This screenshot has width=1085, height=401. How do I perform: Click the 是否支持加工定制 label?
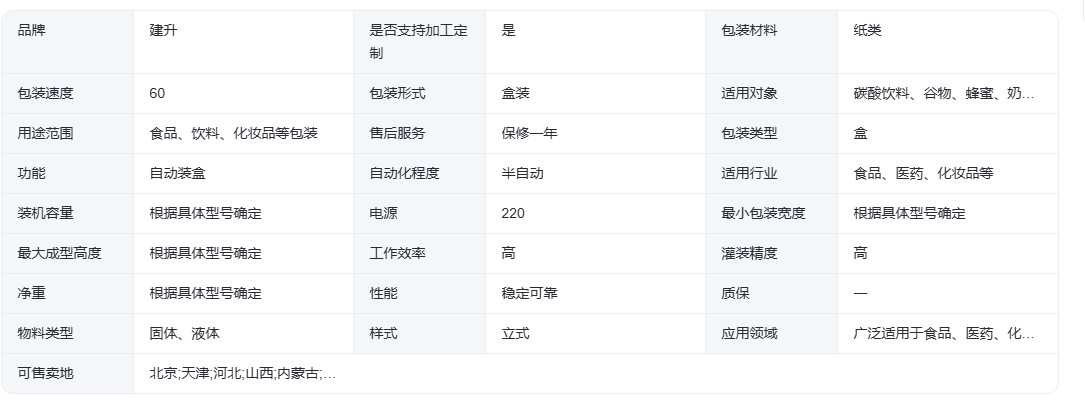[419, 41]
